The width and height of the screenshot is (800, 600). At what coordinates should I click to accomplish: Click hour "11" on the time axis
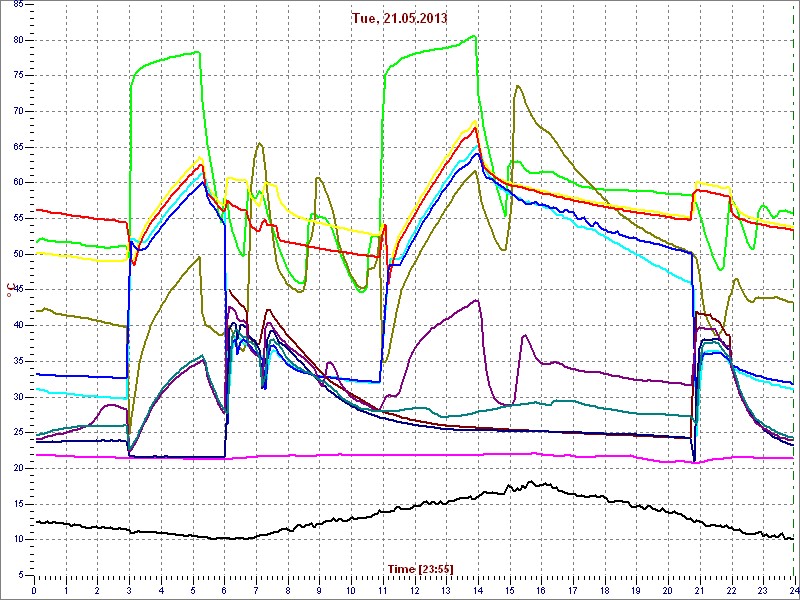click(x=382, y=590)
